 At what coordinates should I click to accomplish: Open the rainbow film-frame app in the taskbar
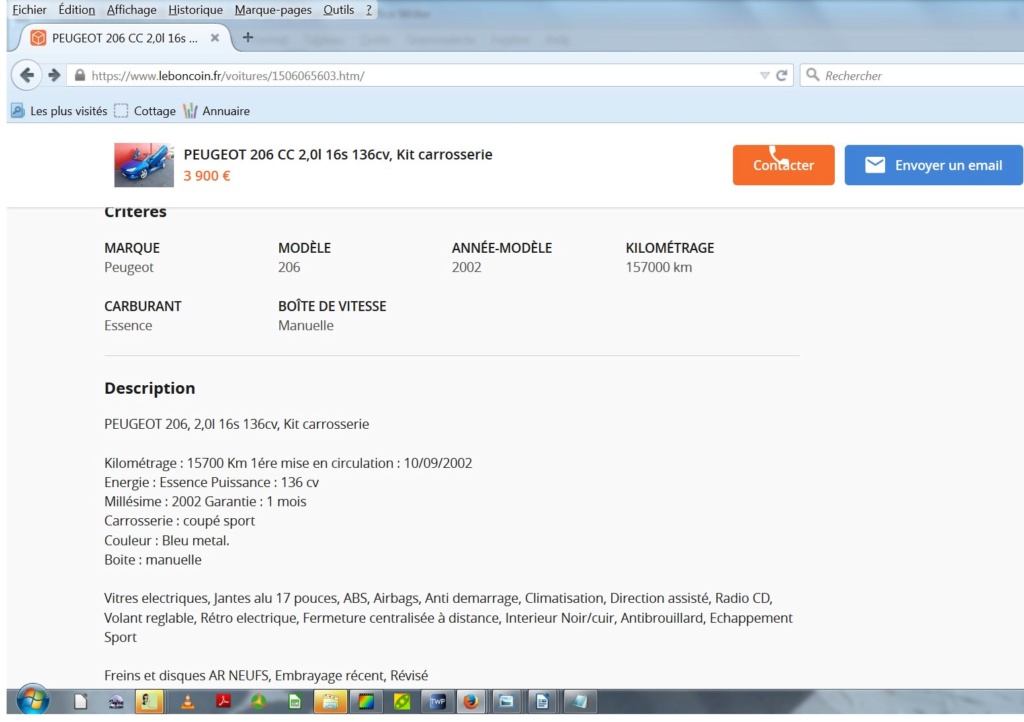[366, 702]
